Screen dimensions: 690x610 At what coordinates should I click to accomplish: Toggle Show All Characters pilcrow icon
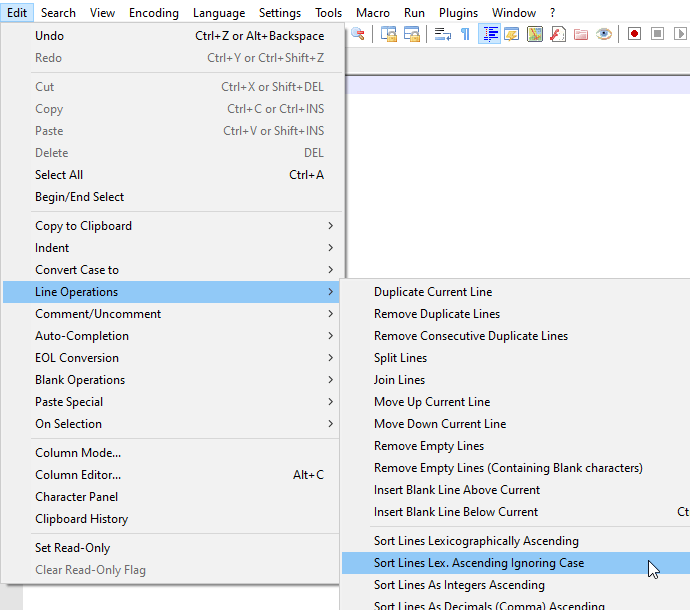click(x=465, y=34)
